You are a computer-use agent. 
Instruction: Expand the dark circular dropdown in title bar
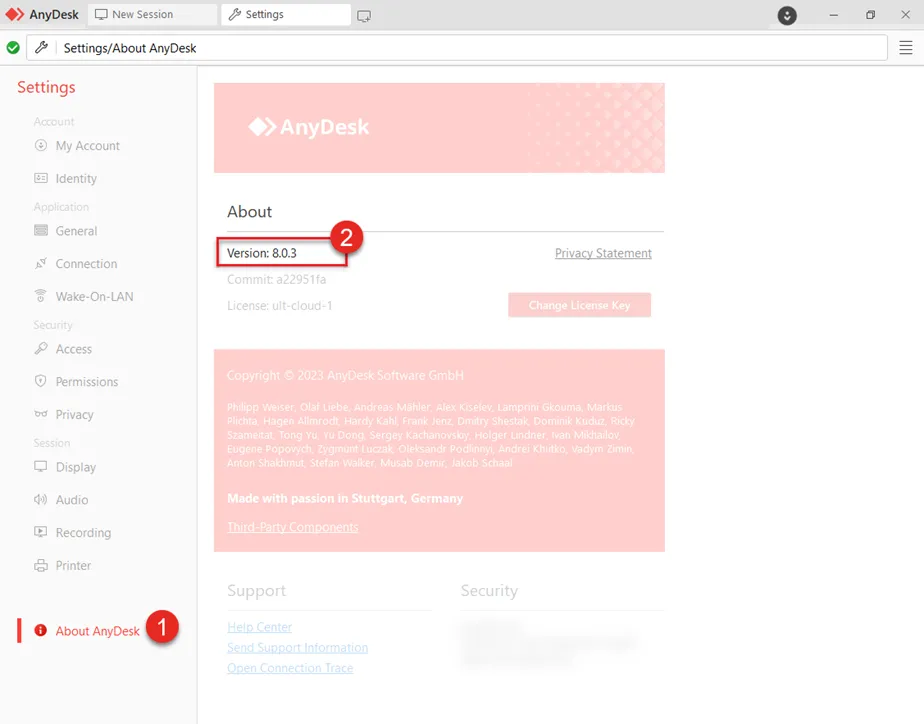pos(788,15)
